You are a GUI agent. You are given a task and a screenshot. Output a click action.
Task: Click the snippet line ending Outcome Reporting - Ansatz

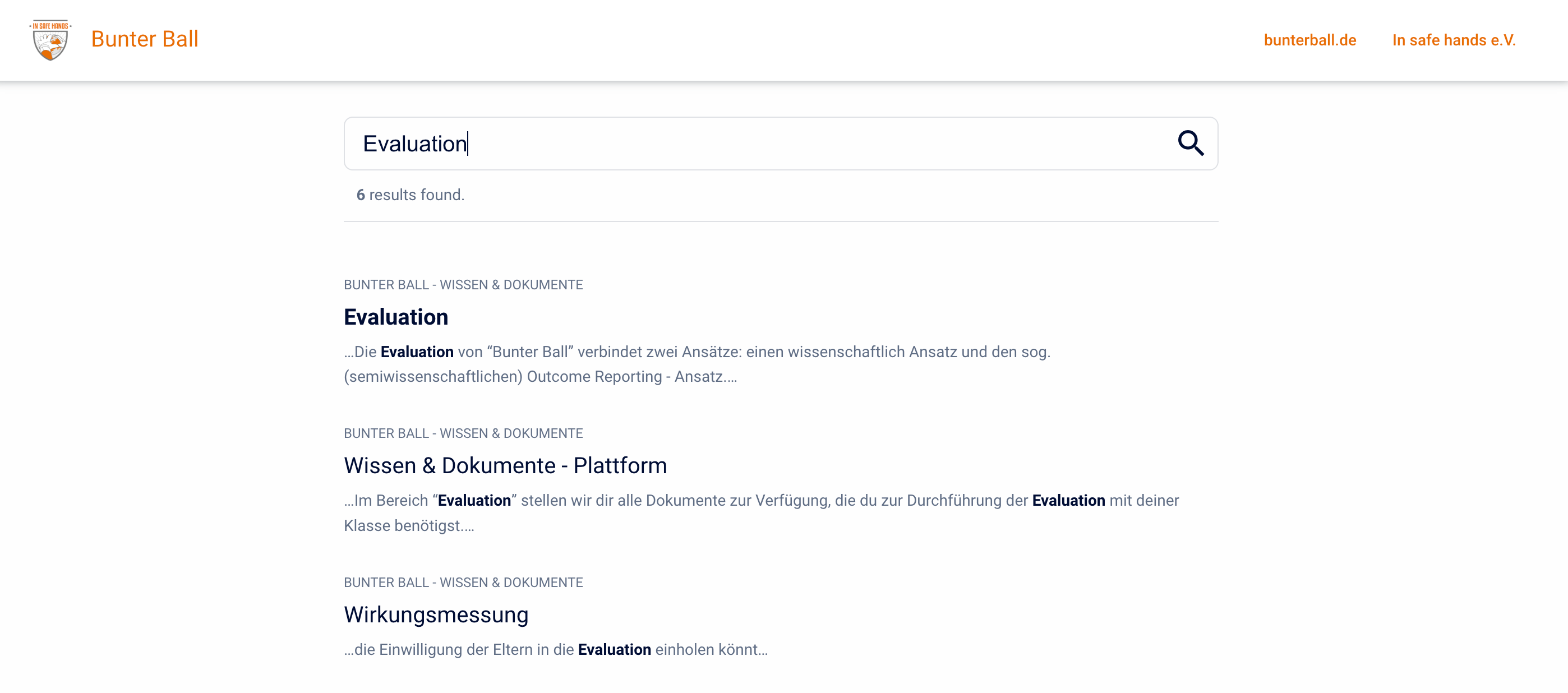540,377
